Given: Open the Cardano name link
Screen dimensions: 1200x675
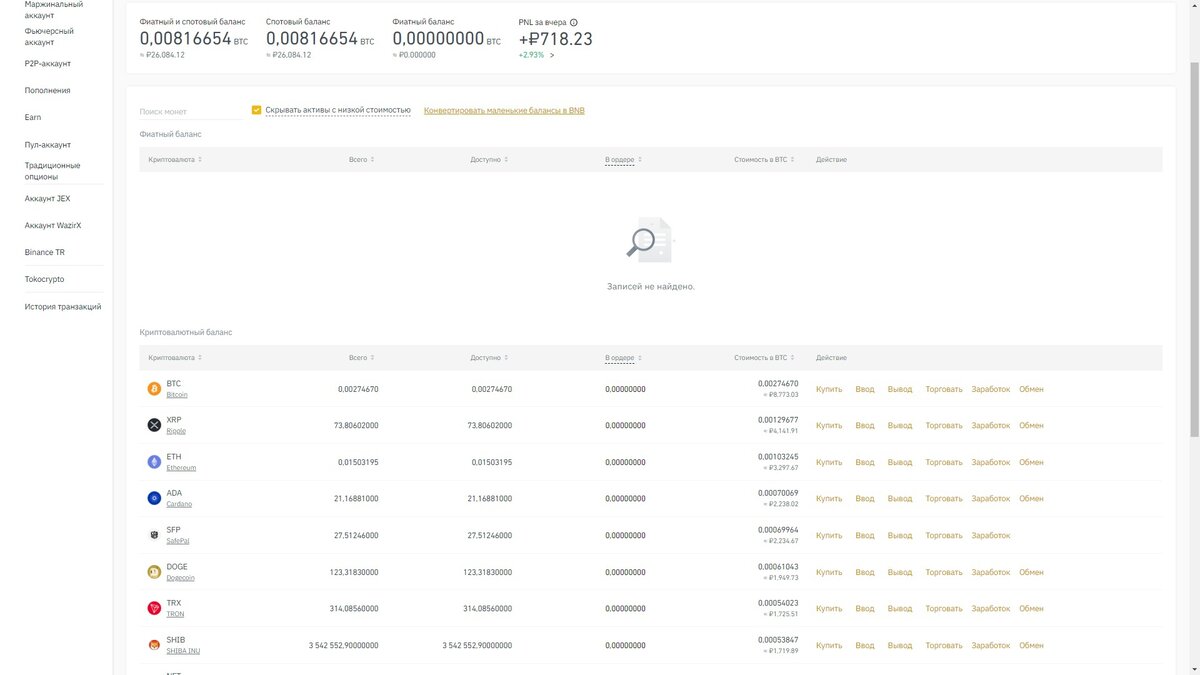Looking at the screenshot, I should click(x=179, y=504).
